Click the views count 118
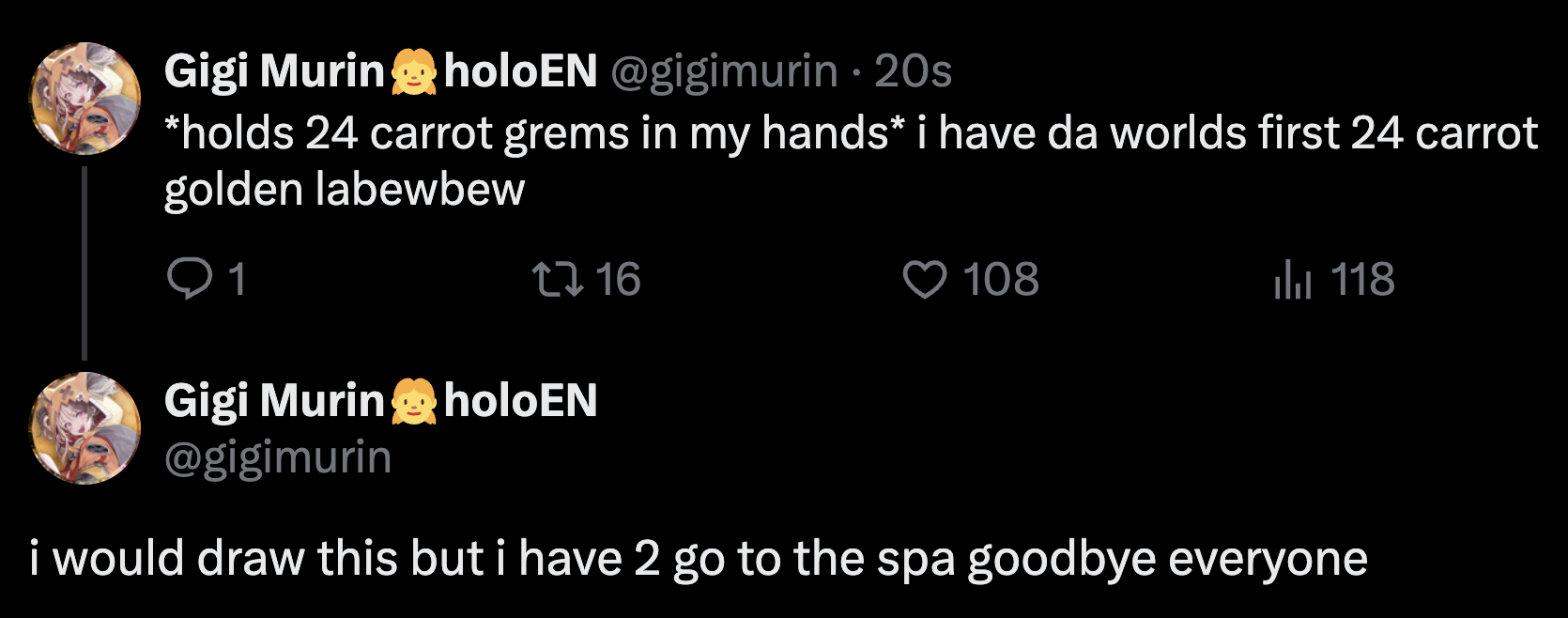The height and width of the screenshot is (618, 1568). pyautogui.click(x=1362, y=279)
